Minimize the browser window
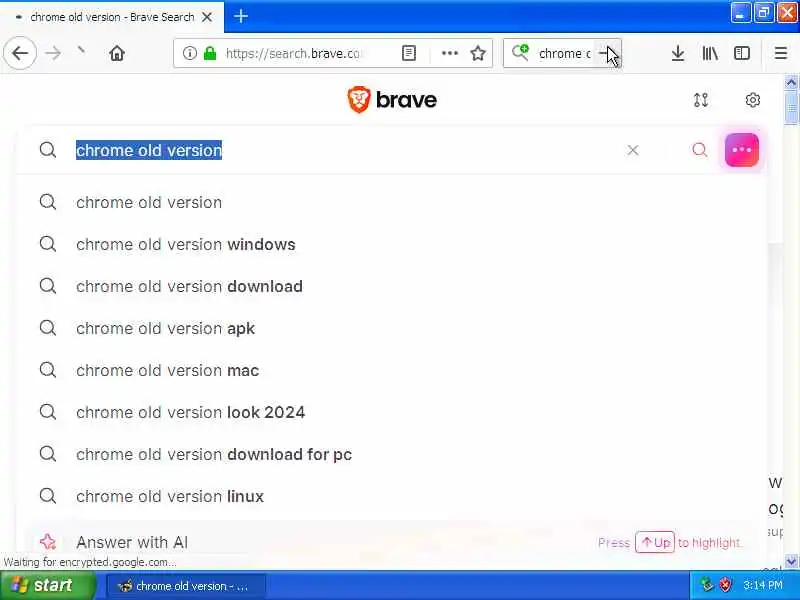This screenshot has width=800, height=600. 740,13
